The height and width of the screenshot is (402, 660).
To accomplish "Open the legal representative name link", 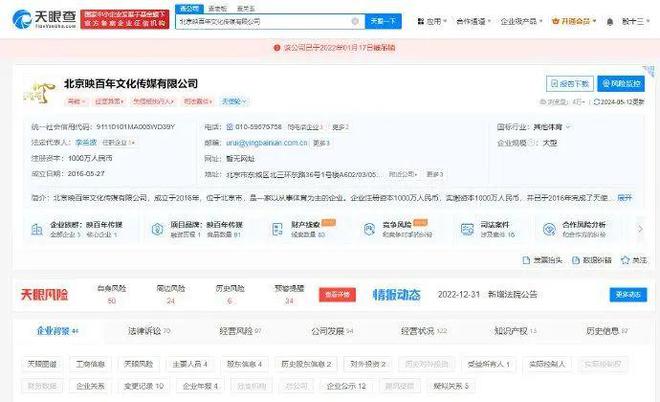I will (x=86, y=143).
